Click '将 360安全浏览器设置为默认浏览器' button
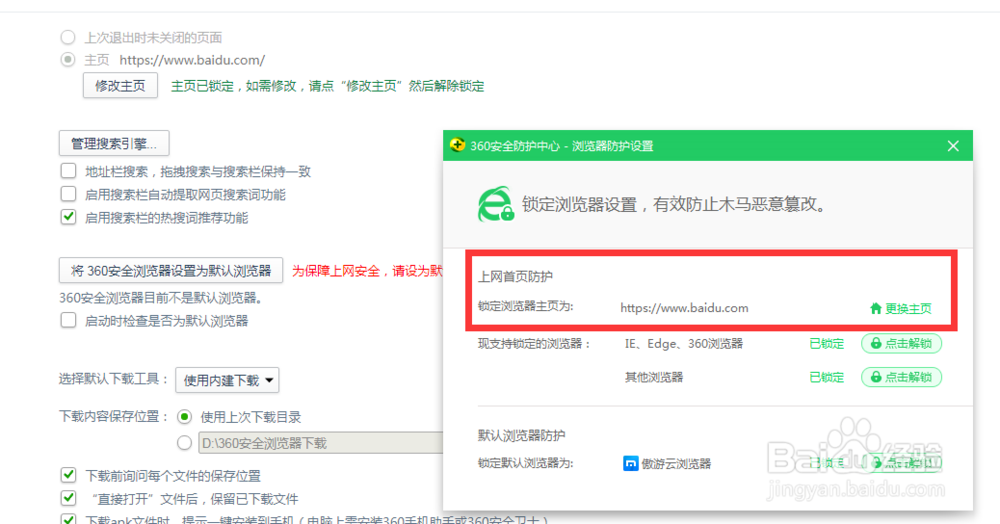The height and width of the screenshot is (524, 1000). coord(171,271)
